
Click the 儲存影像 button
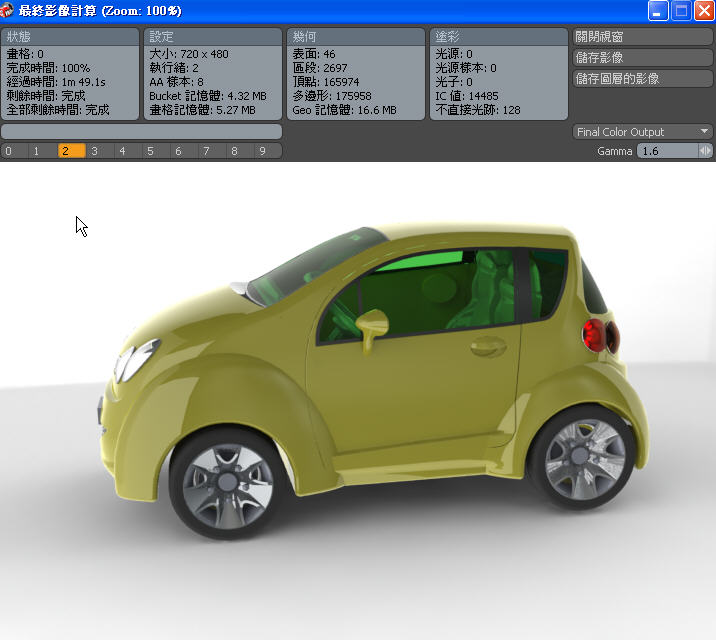[642, 58]
